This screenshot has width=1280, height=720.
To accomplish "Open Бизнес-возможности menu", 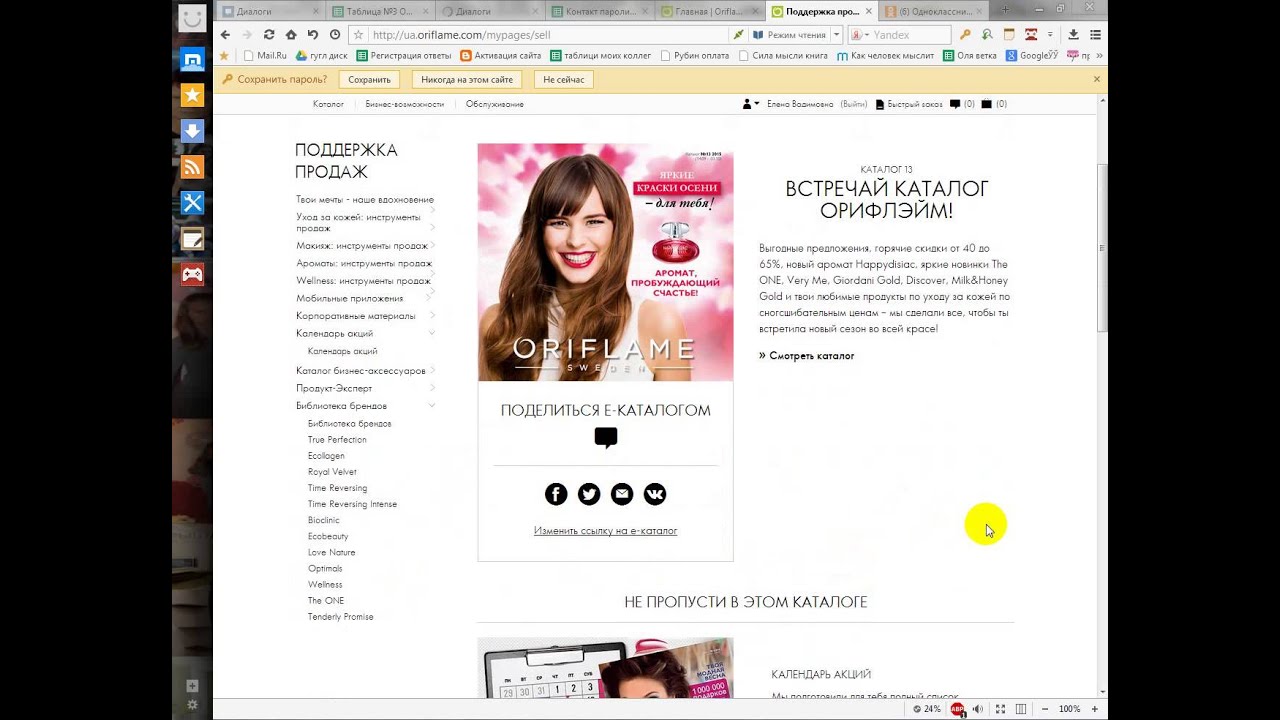I will (x=405, y=104).
